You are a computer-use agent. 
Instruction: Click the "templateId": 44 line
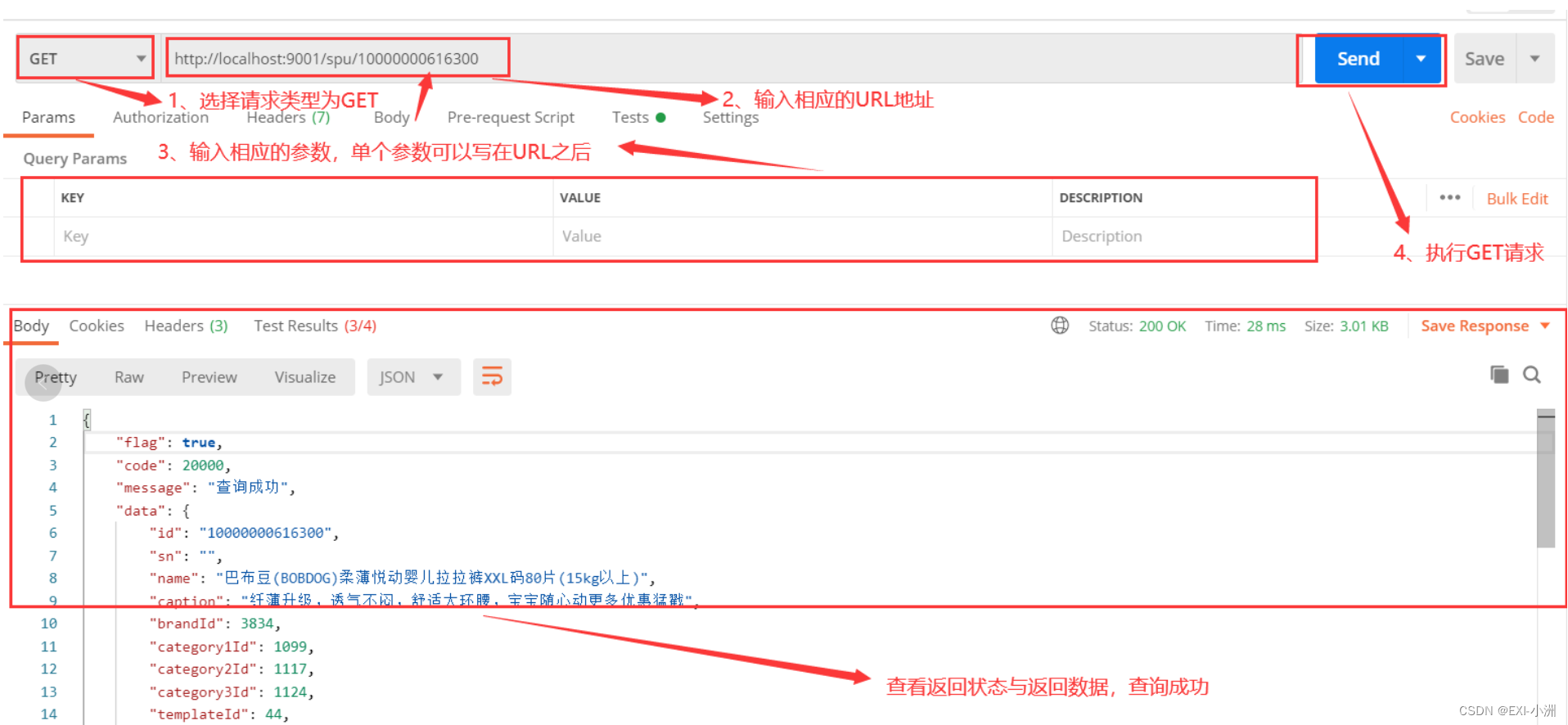219,714
